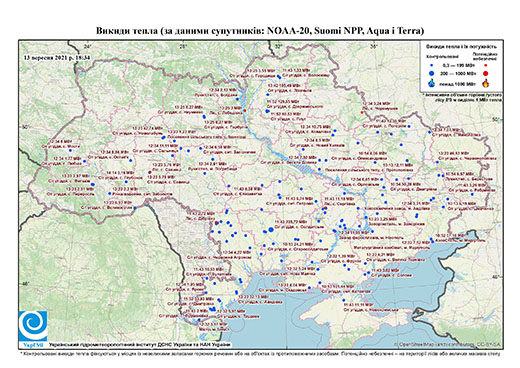The width and height of the screenshot is (520, 368).
Task: Click the date stamp 13 вересня 2021
Action: pos(56,58)
